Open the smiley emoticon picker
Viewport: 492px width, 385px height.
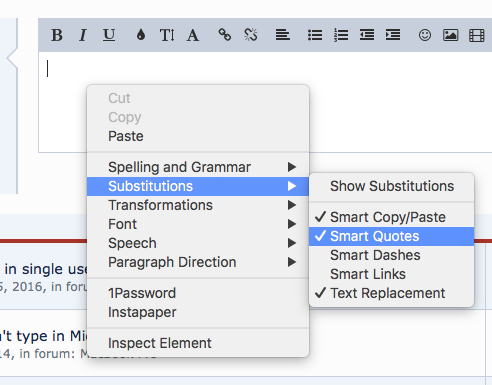coord(425,35)
